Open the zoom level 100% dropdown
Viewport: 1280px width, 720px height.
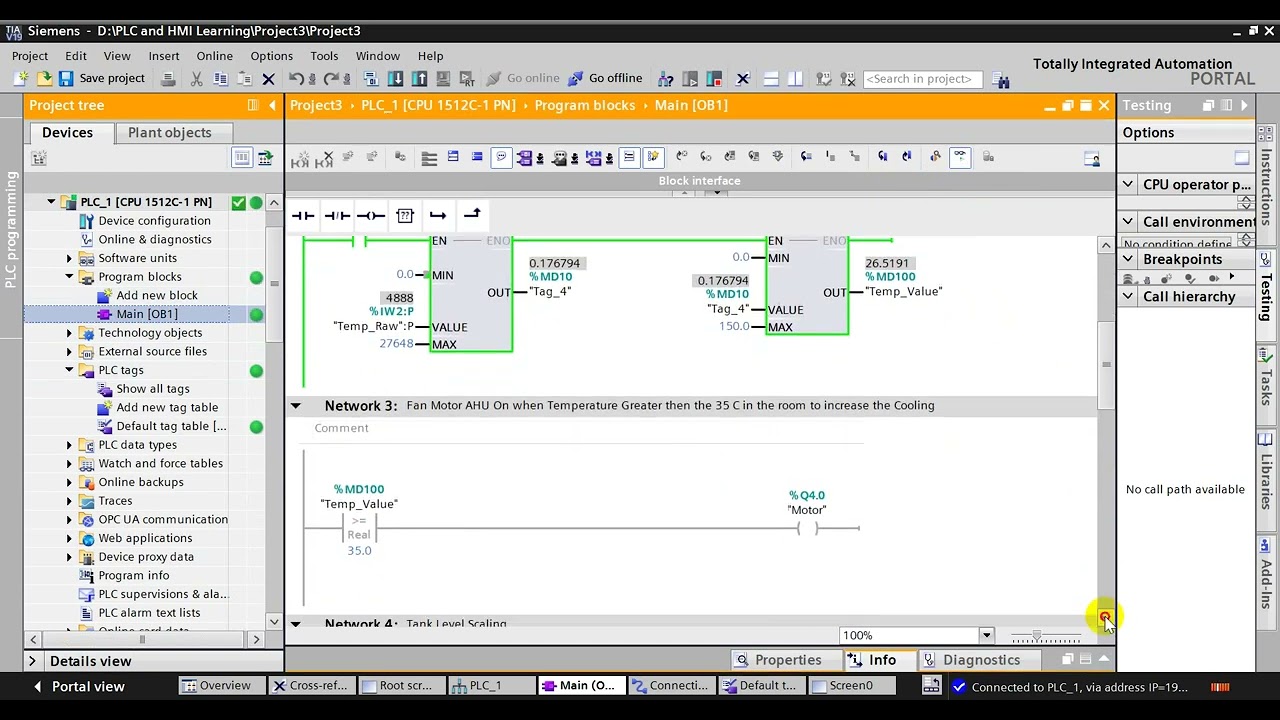[x=986, y=636]
